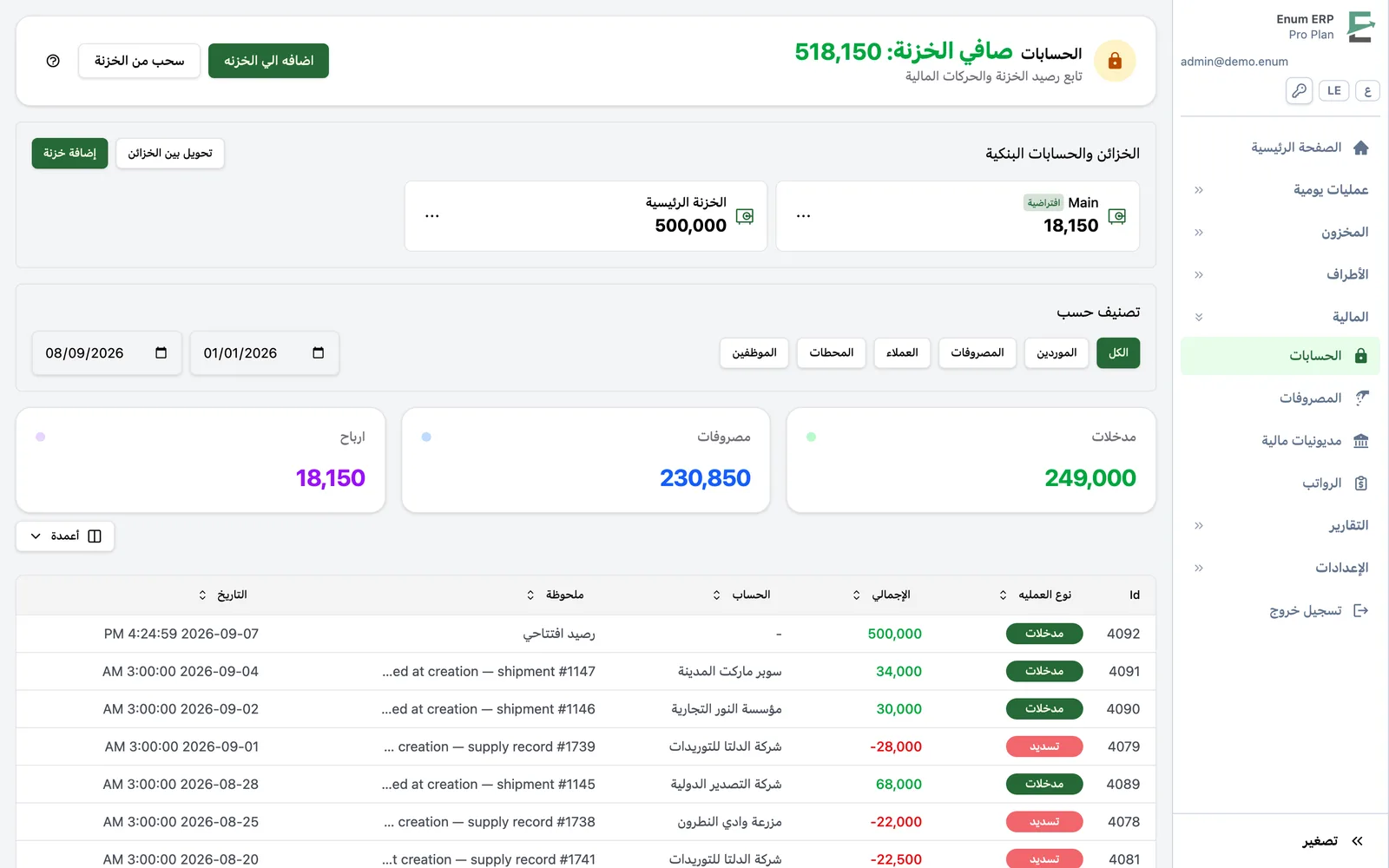Click the purple dot on ارباح card
The image size is (1389, 868).
tap(40, 437)
